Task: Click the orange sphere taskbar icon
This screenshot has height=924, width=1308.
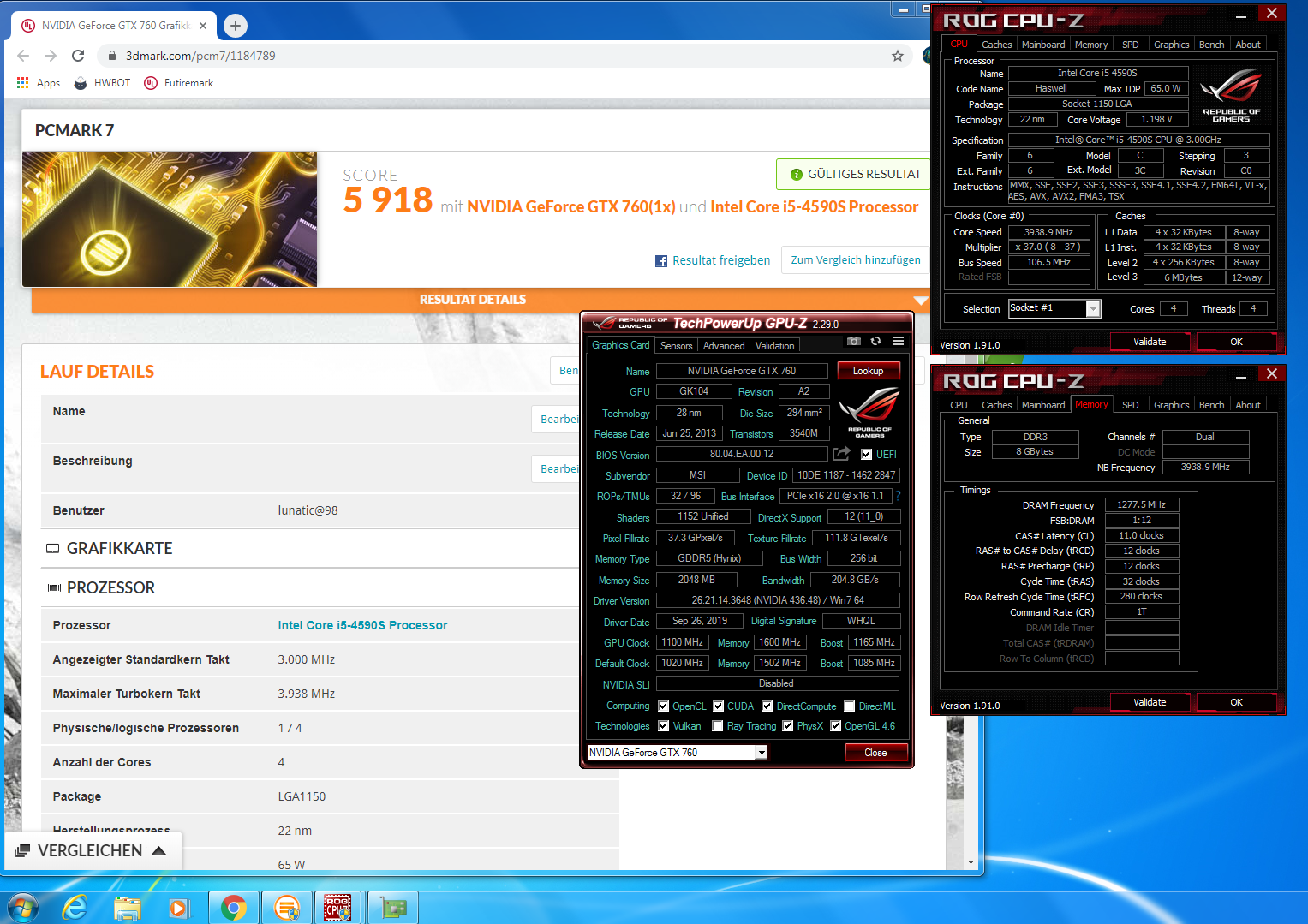Action: (286, 908)
